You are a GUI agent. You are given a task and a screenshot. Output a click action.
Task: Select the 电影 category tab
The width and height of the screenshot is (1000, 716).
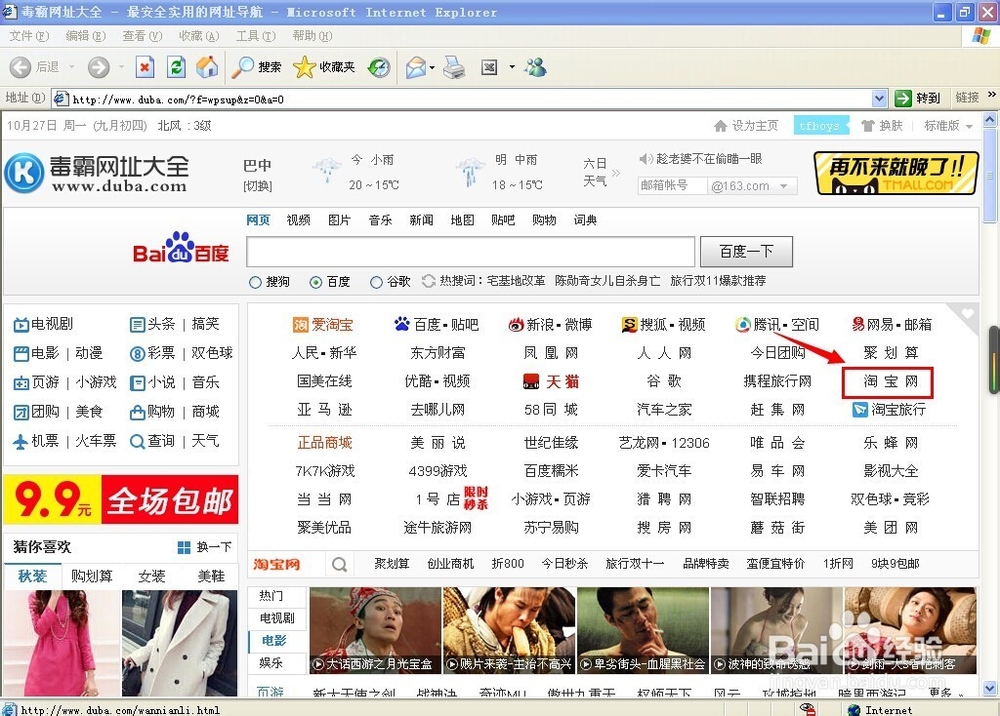pyautogui.click(x=274, y=641)
